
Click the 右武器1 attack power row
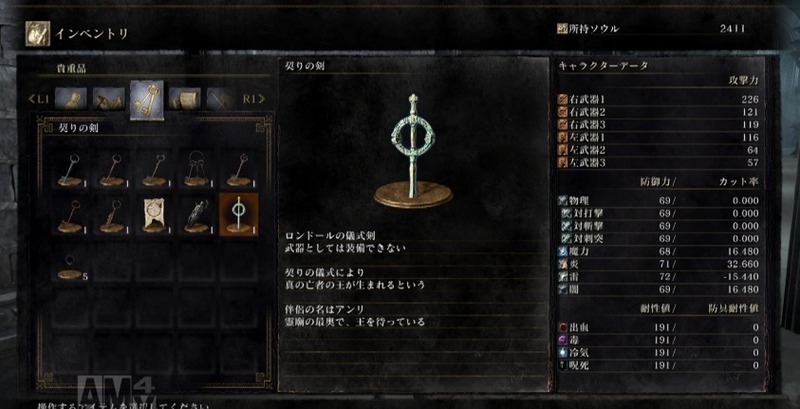point(660,99)
